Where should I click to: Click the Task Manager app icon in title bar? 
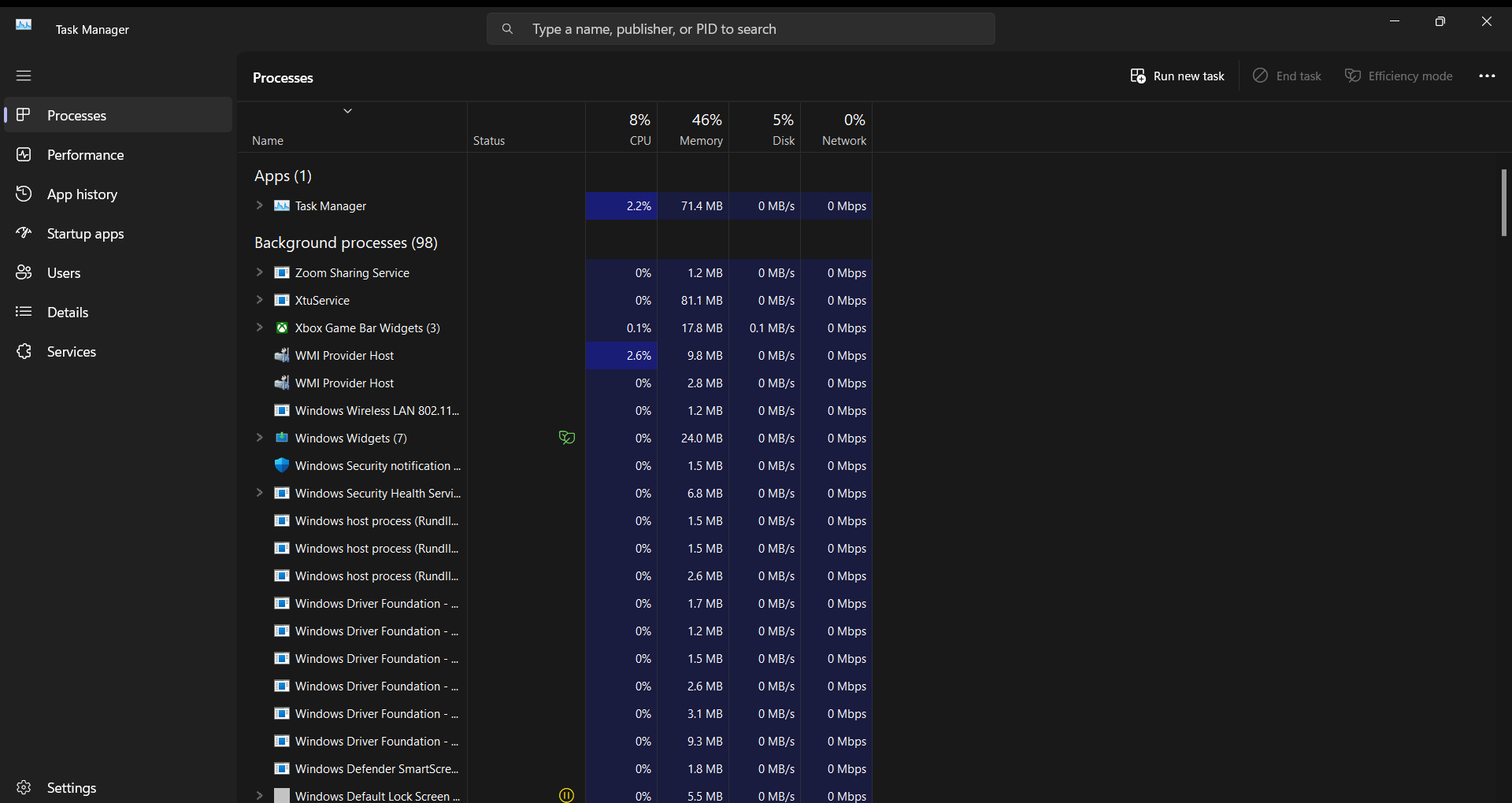coord(24,25)
